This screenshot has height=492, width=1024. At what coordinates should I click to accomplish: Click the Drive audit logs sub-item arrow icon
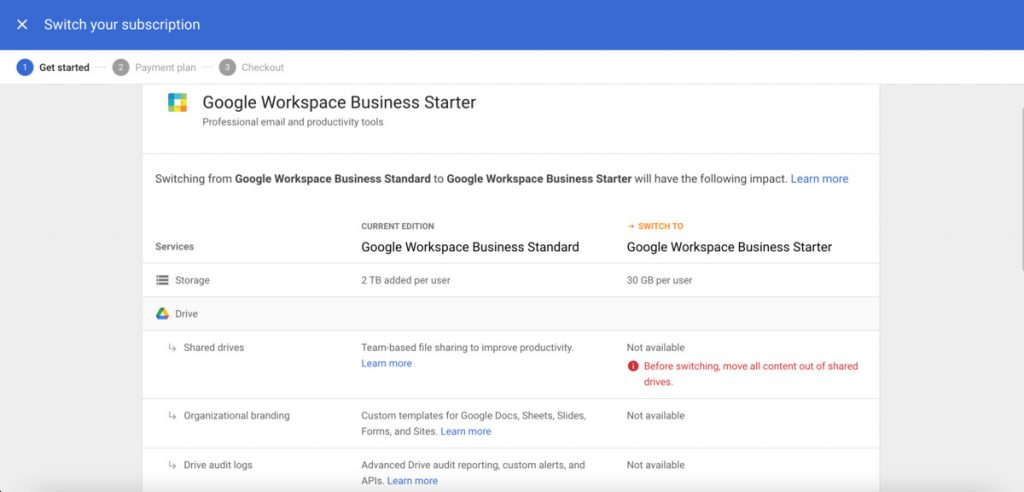click(x=172, y=465)
